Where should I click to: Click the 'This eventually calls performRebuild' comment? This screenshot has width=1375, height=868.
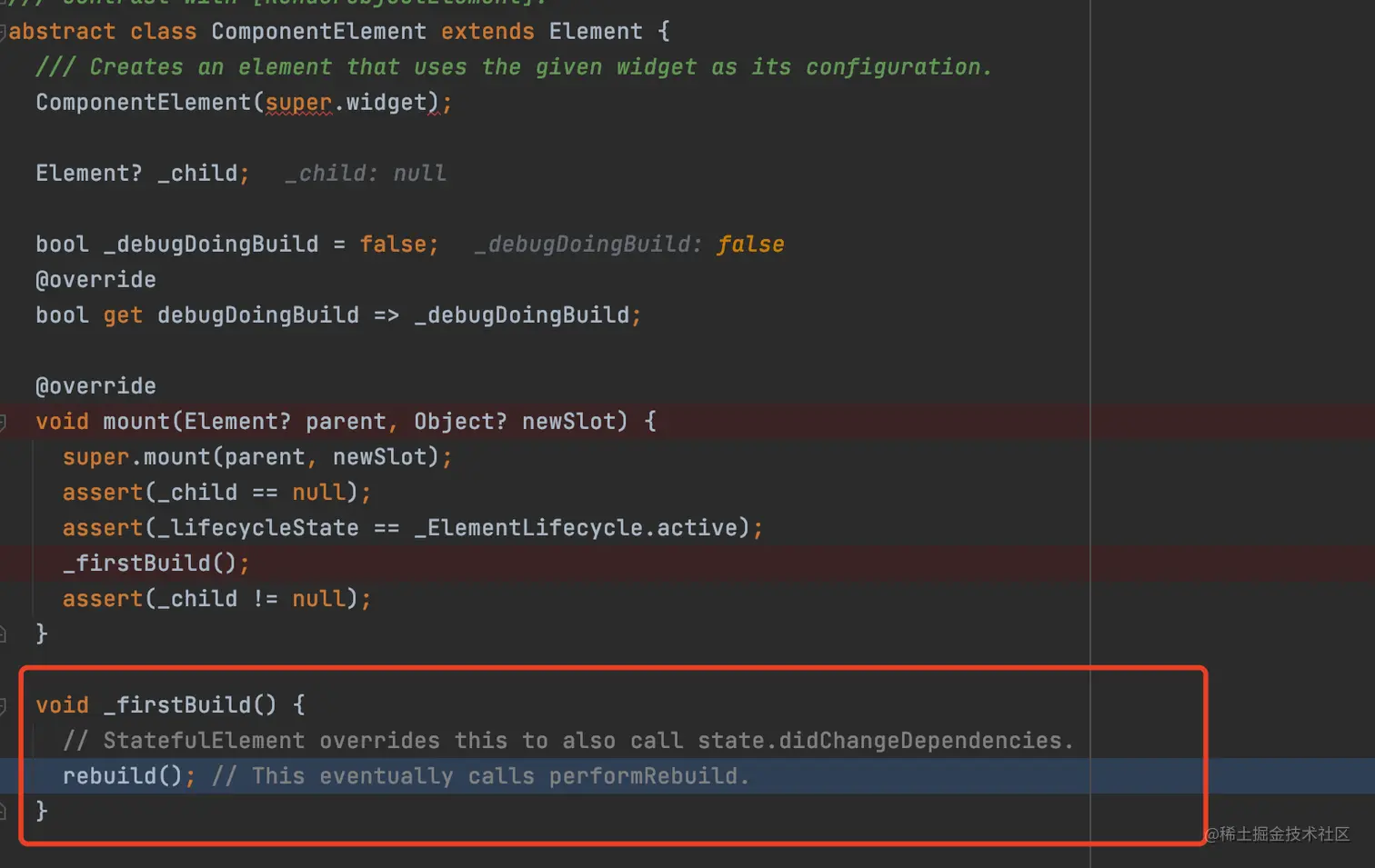pyautogui.click(x=480, y=776)
